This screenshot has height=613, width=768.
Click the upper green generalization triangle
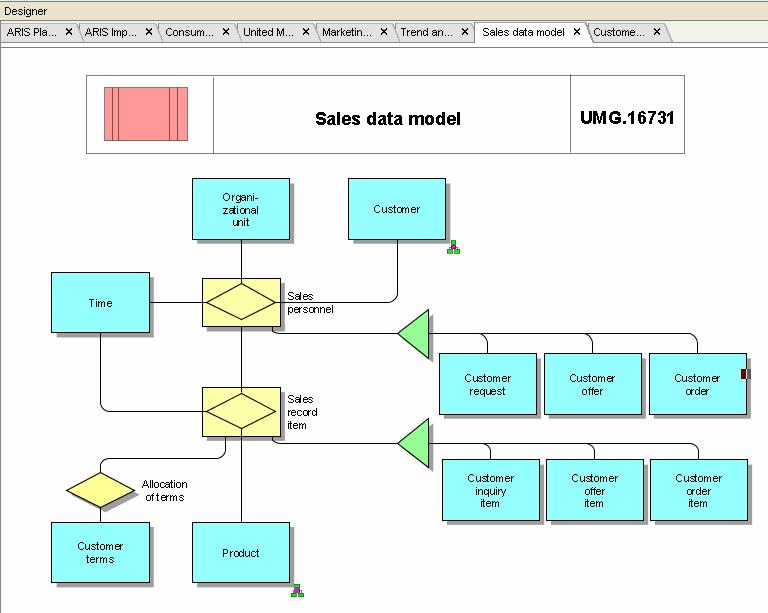pyautogui.click(x=416, y=334)
